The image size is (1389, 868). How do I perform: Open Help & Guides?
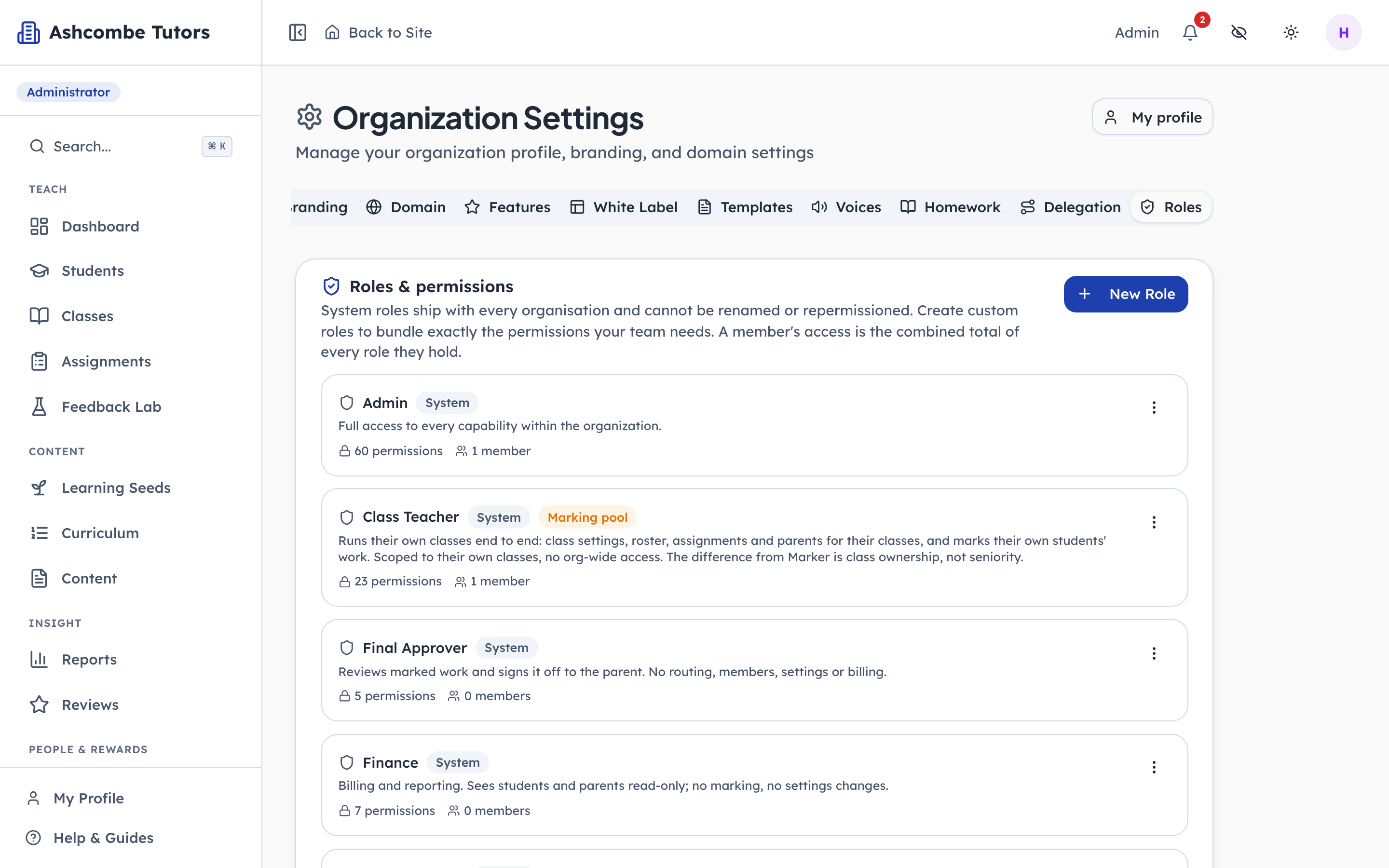131,838
